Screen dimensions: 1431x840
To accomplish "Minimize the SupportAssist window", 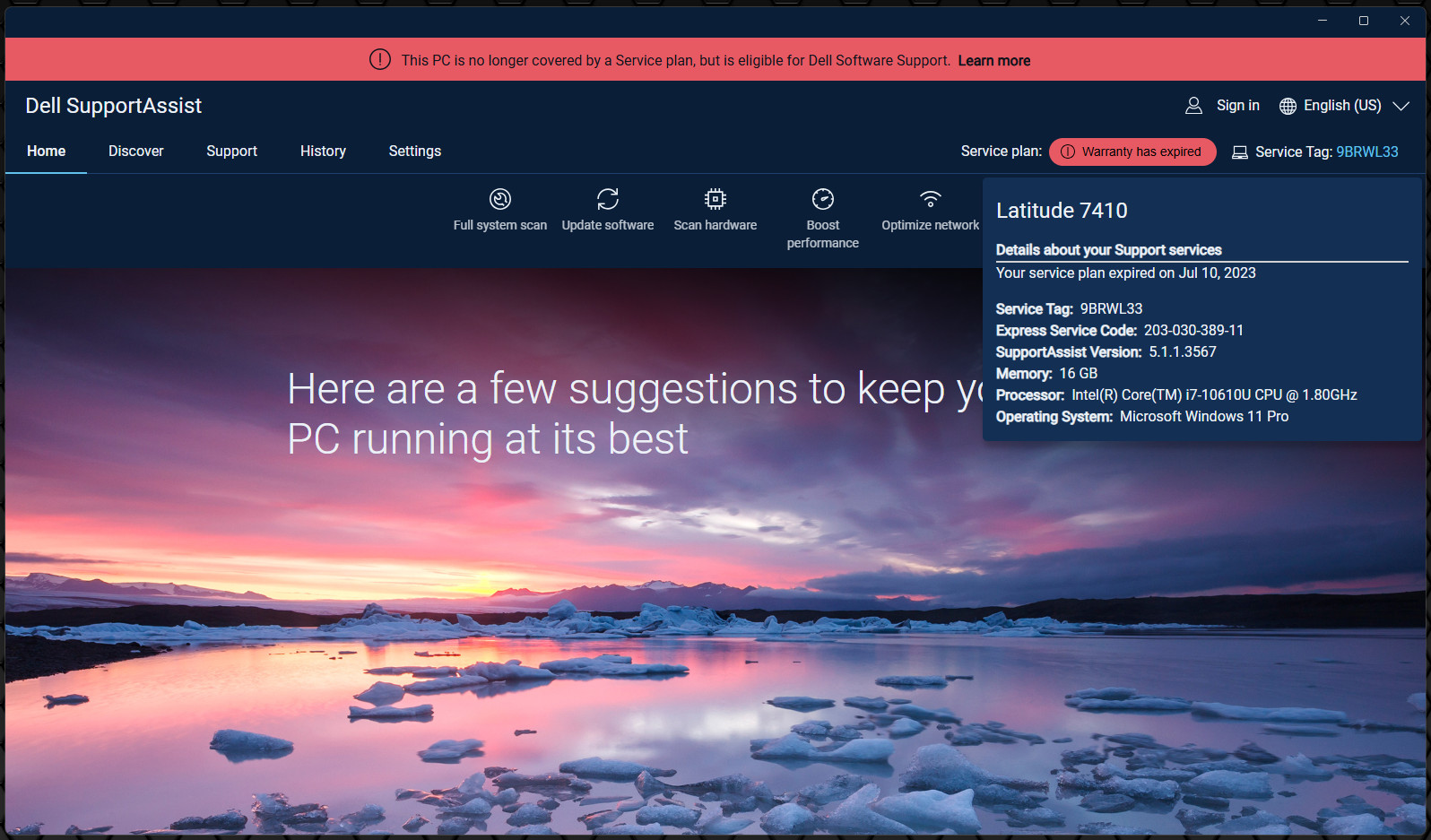I will click(x=1323, y=21).
